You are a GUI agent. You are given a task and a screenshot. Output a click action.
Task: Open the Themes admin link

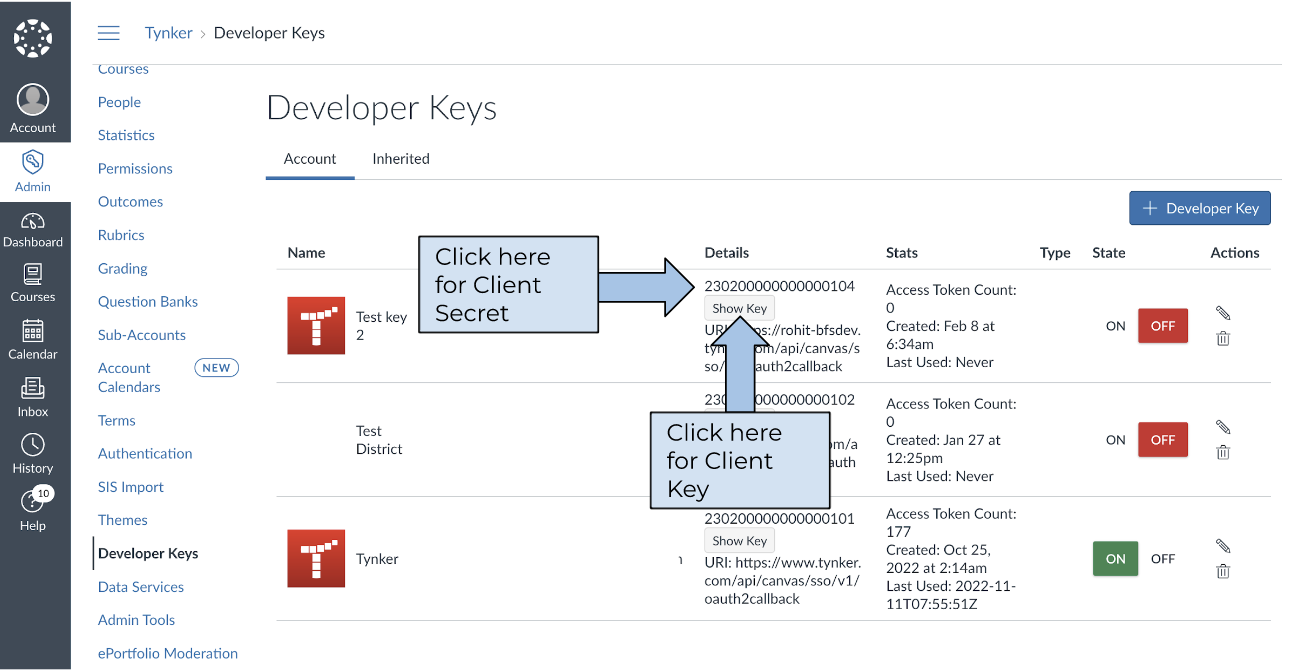(123, 520)
